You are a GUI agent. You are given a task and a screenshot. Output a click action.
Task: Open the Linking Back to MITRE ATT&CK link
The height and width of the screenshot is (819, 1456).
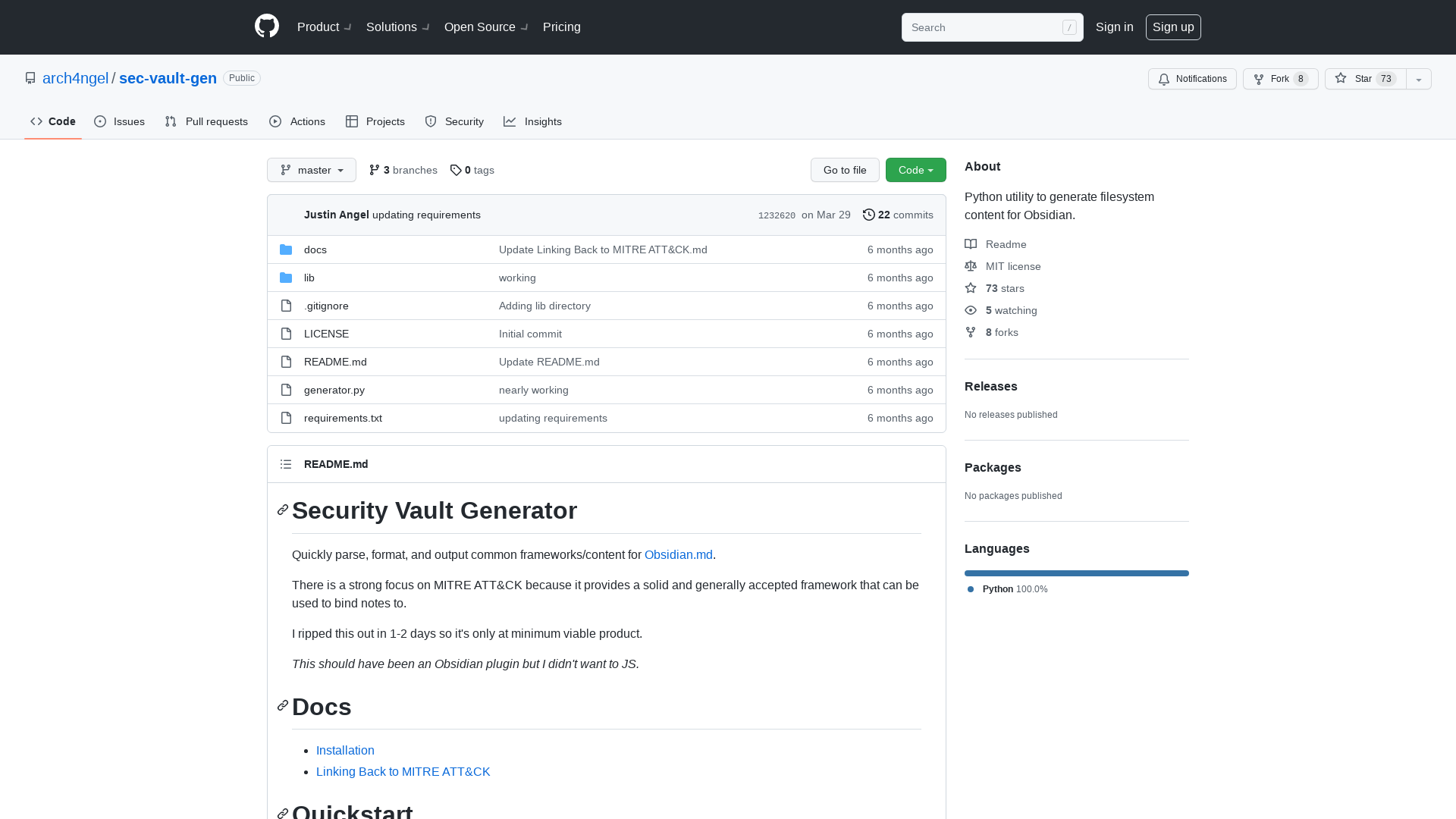pyautogui.click(x=403, y=772)
